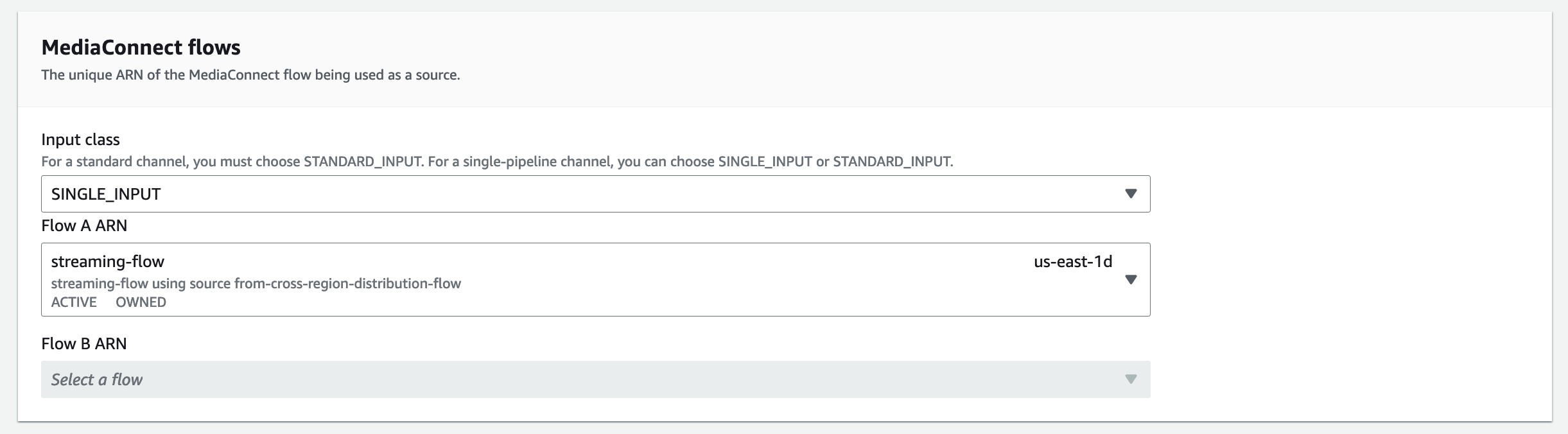
Task: Click the us-east-1d availability zone text
Action: click(1072, 261)
